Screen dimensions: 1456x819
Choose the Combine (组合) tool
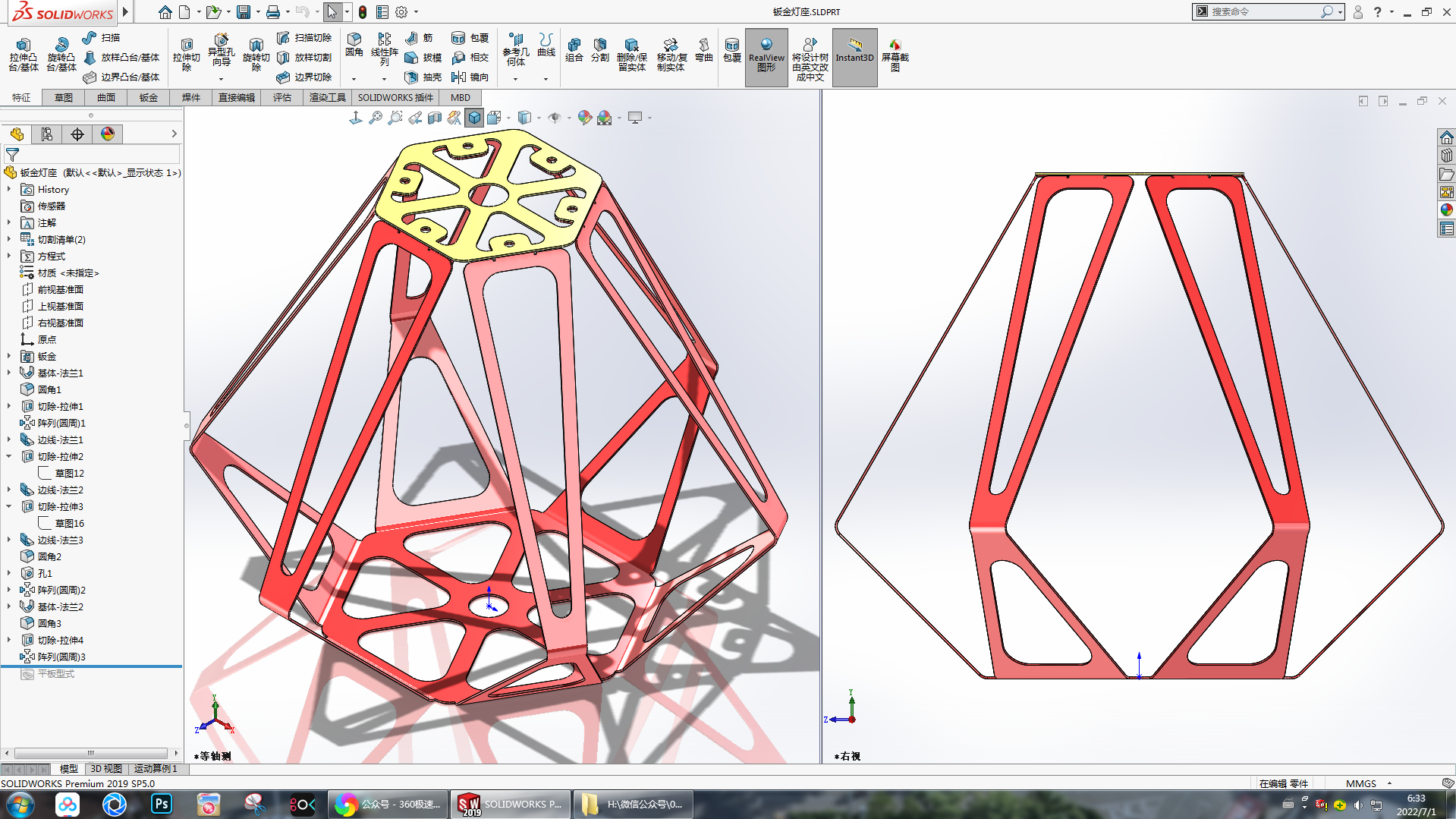point(574,50)
